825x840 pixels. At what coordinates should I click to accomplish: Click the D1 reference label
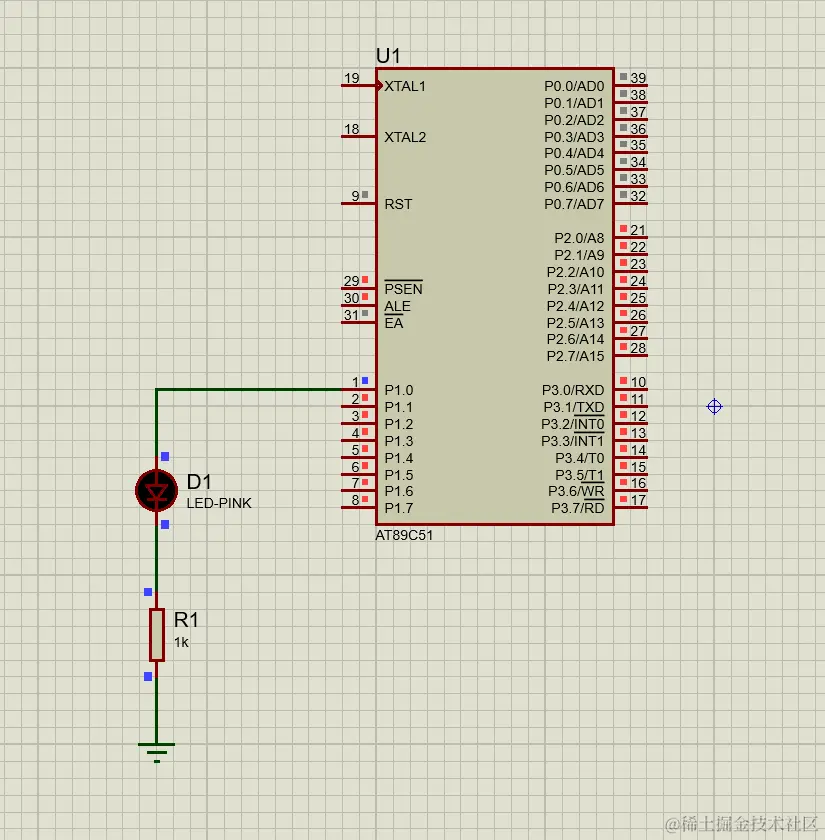199,482
